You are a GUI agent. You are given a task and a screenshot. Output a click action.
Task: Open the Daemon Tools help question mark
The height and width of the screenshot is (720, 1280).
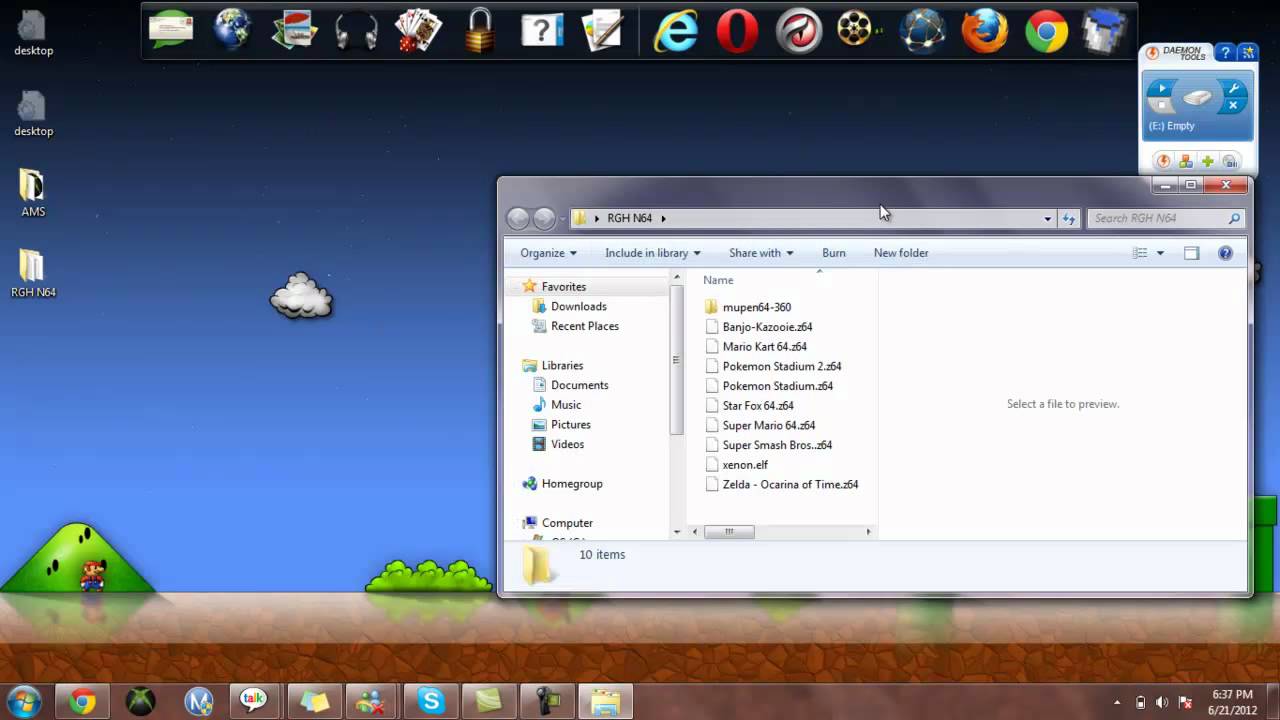pyautogui.click(x=1225, y=53)
